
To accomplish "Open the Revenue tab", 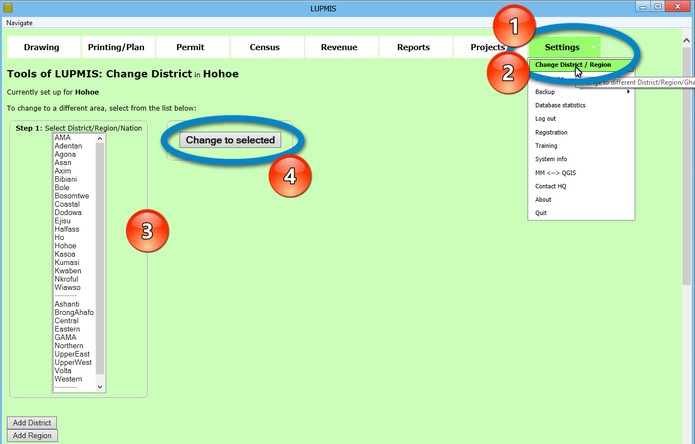I will click(339, 47).
